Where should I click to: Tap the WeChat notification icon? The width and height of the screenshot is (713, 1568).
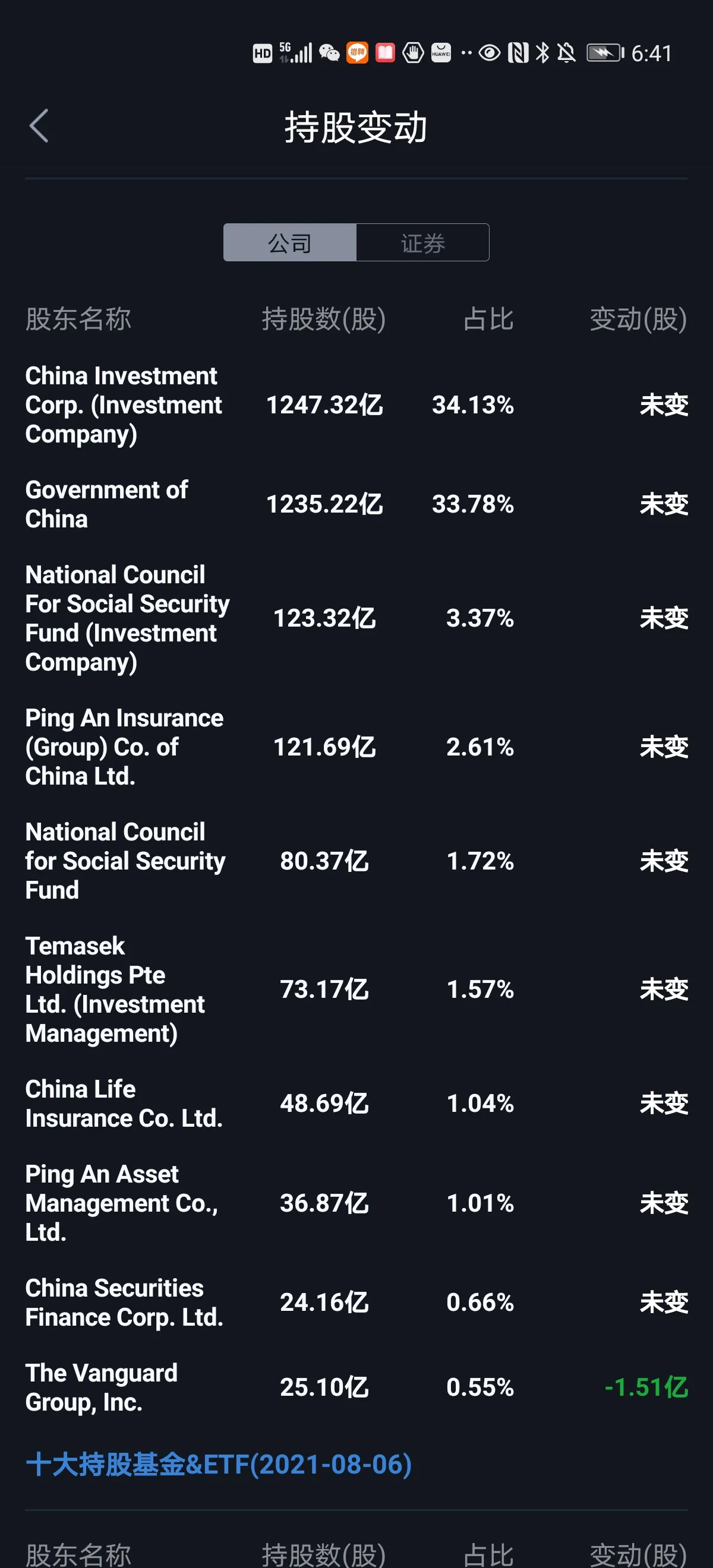coord(329,53)
